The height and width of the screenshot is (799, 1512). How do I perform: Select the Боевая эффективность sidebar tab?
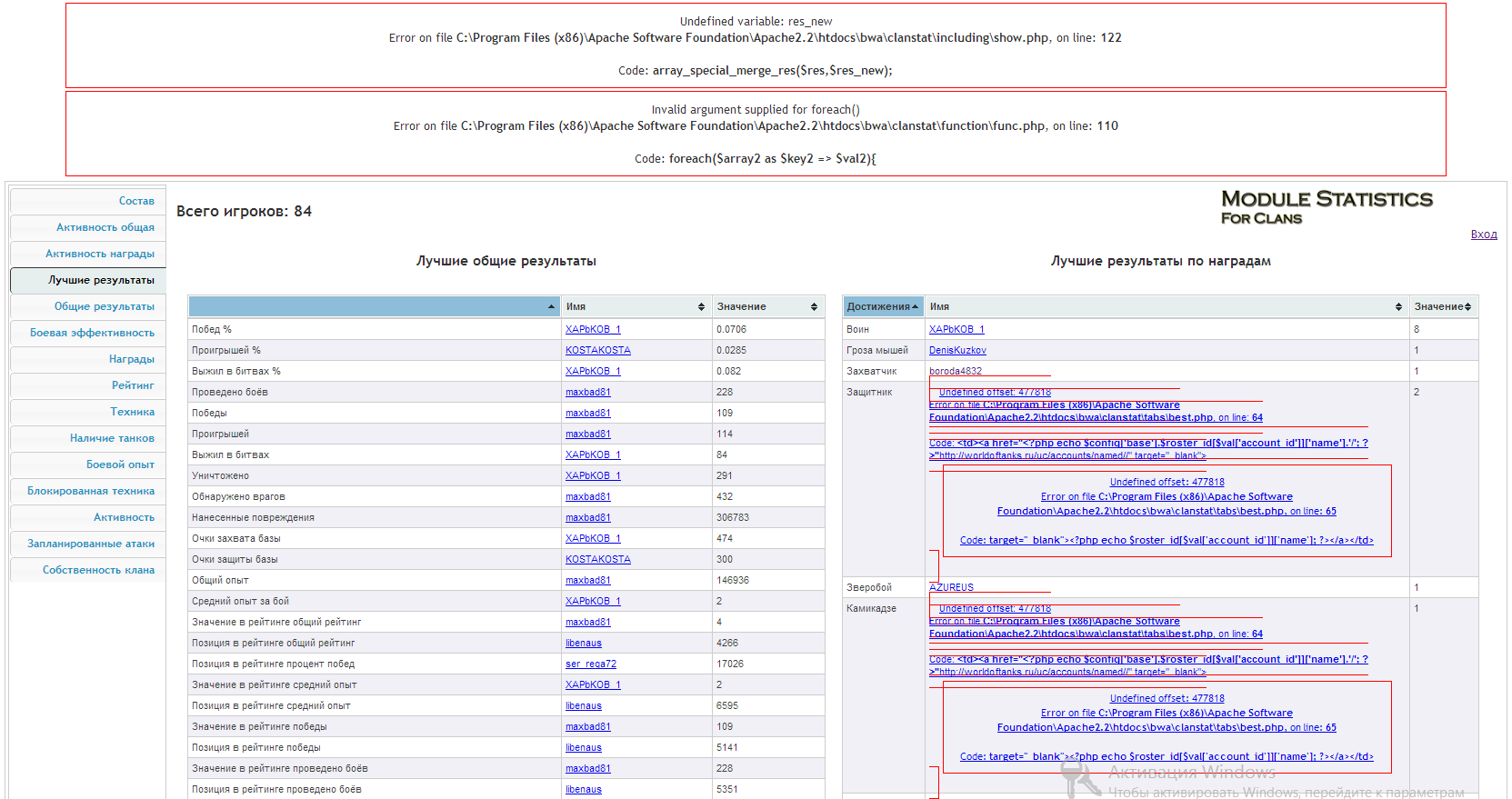click(x=92, y=333)
